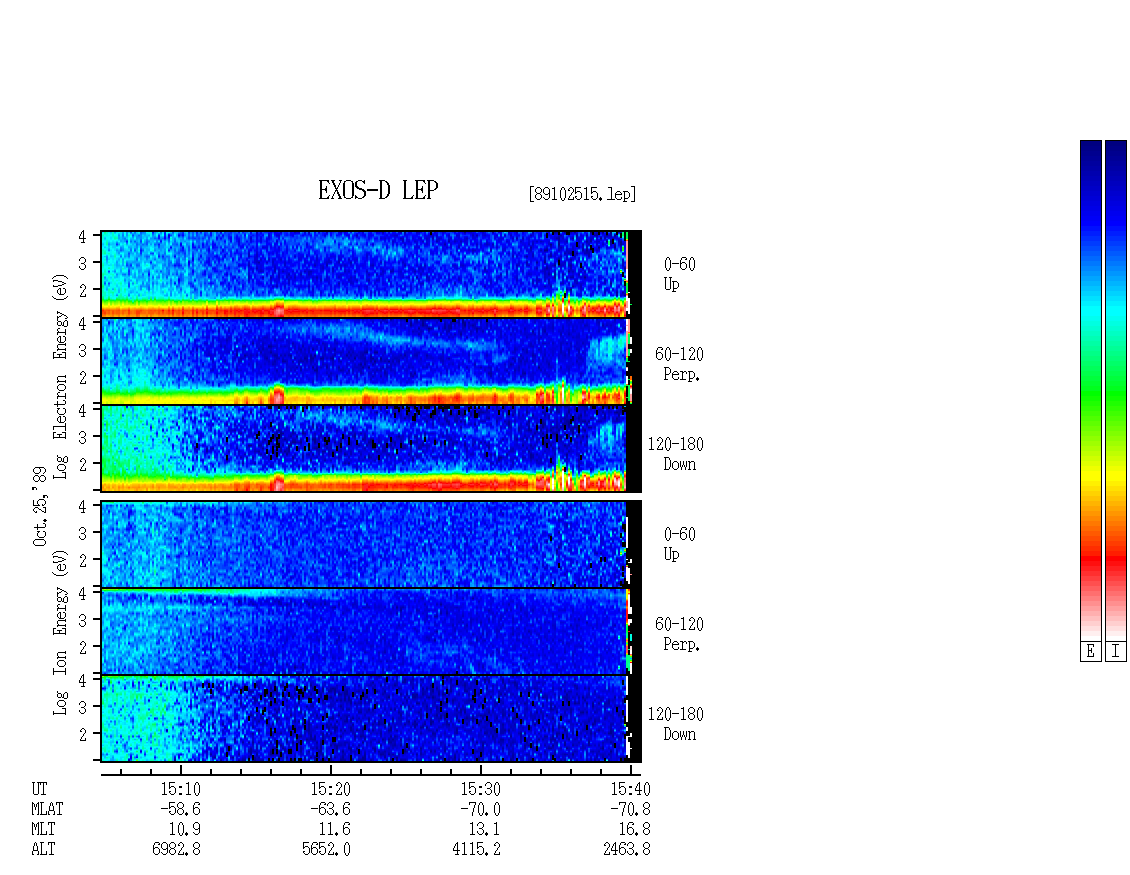Click the ion 60-120 Perp. spectrogram panel
The height and width of the screenshot is (875, 1130).
point(370,631)
